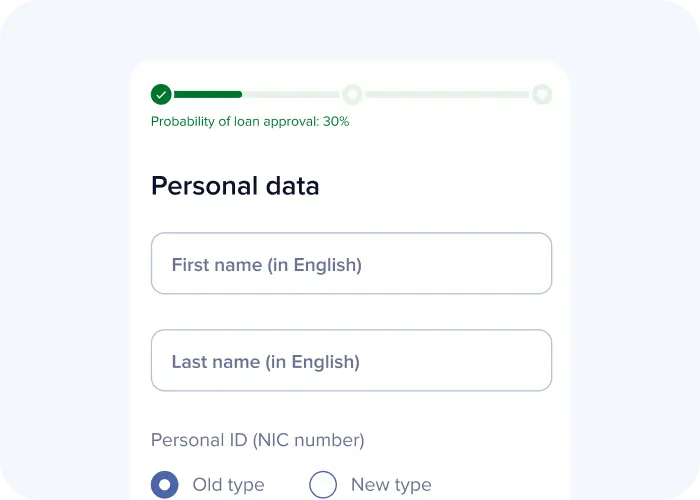This screenshot has width=700, height=500.
Task: Select the second step circle in progress tracker
Action: coord(352,94)
